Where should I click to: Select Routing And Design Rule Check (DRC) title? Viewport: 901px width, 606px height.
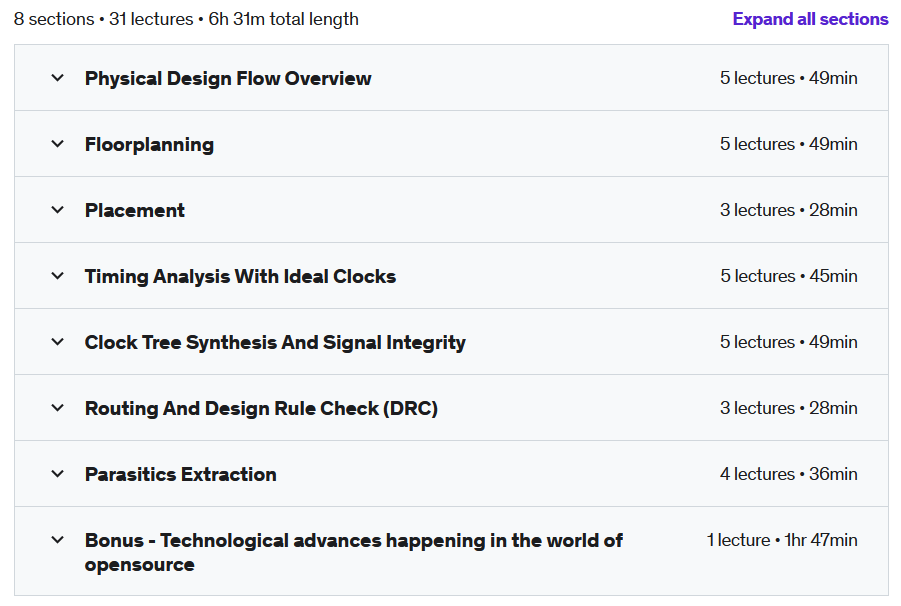click(261, 408)
